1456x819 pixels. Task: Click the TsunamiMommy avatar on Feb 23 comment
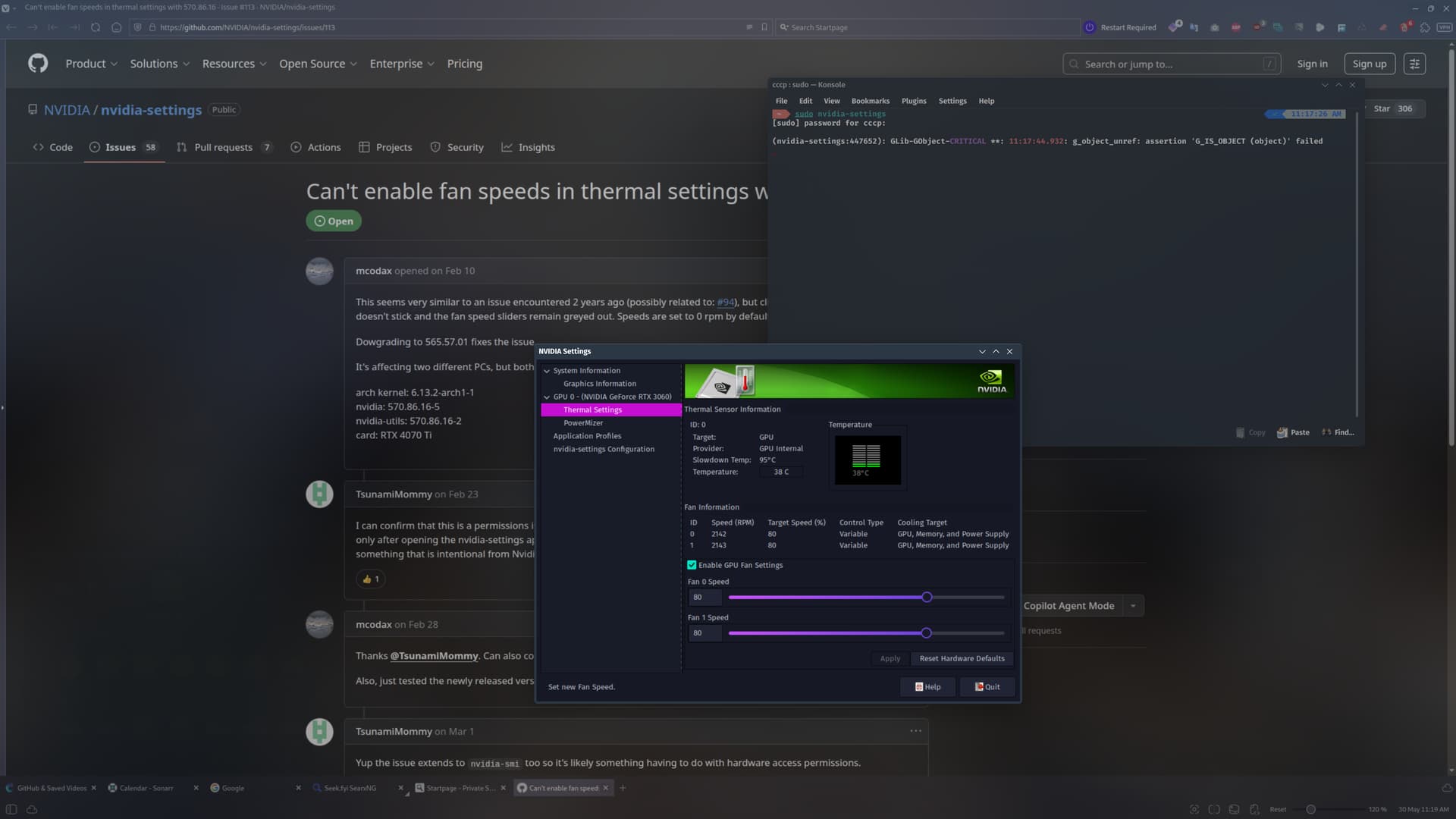coord(319,494)
